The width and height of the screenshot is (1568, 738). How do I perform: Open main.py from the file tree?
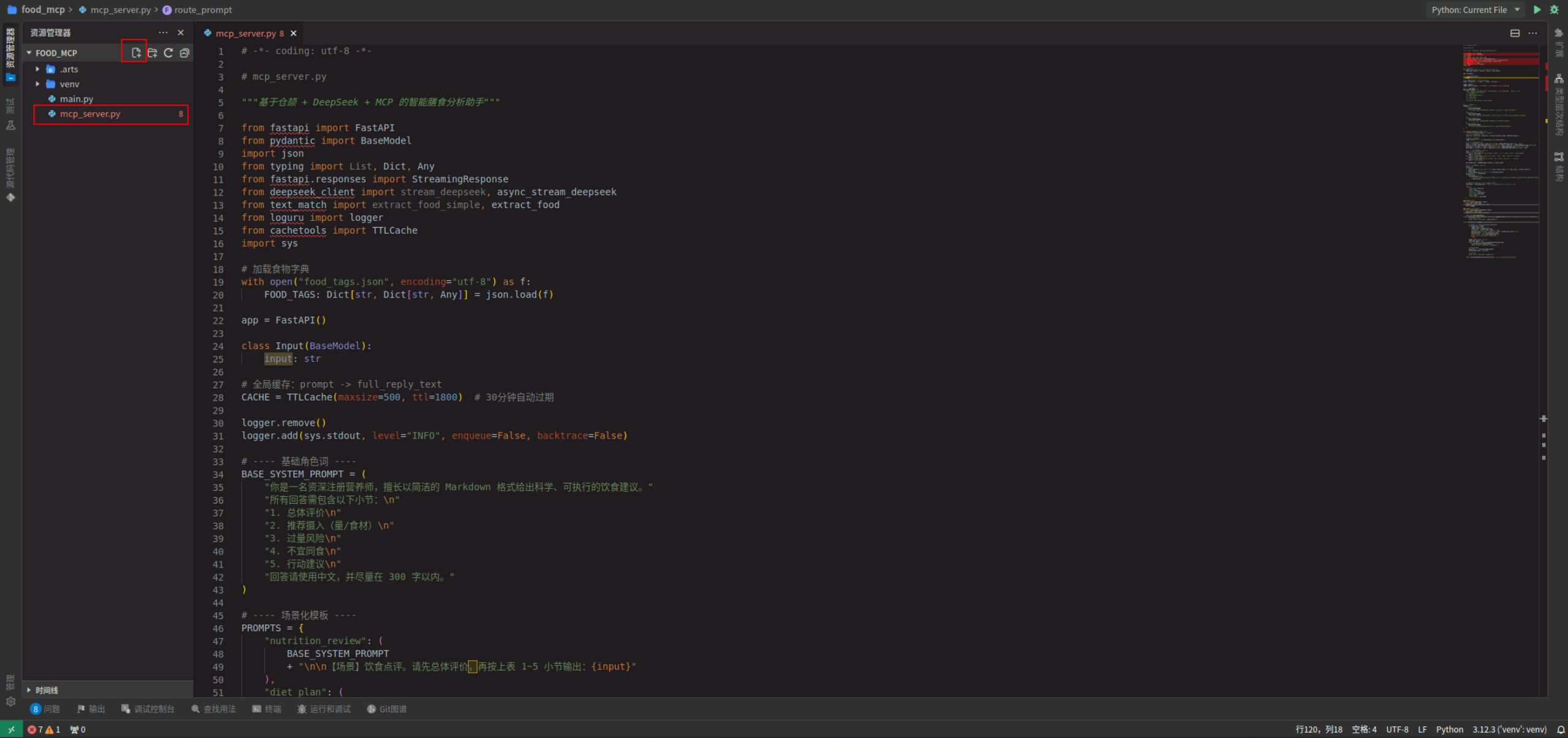tap(77, 99)
